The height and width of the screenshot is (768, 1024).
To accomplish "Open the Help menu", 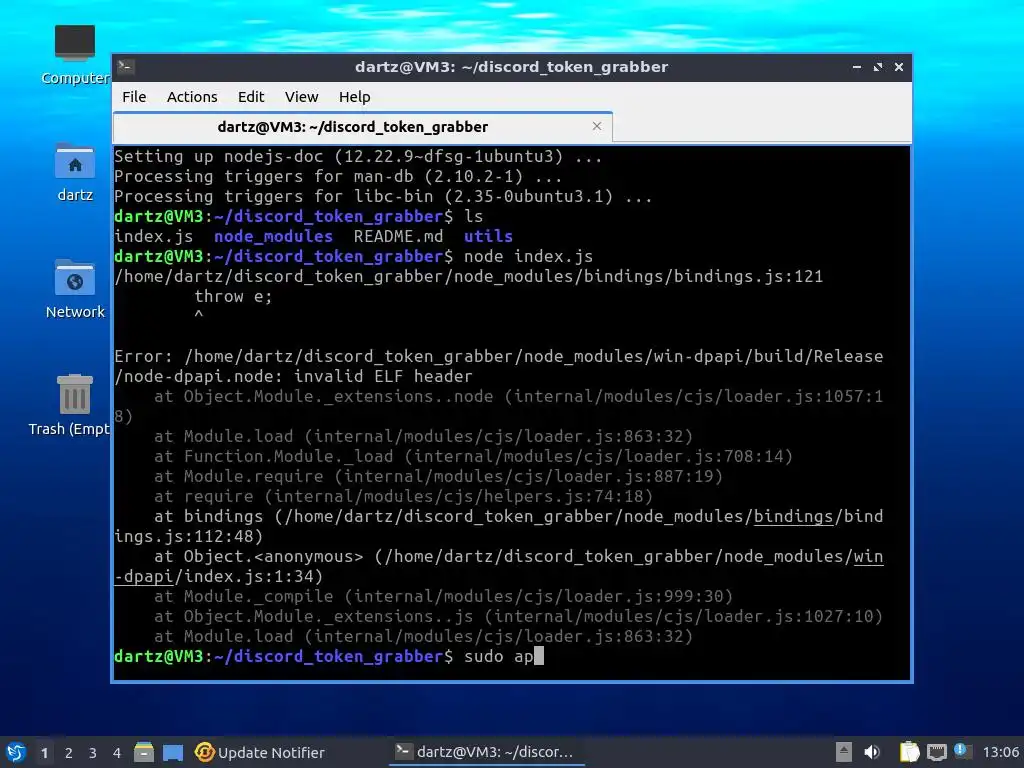I will (355, 97).
